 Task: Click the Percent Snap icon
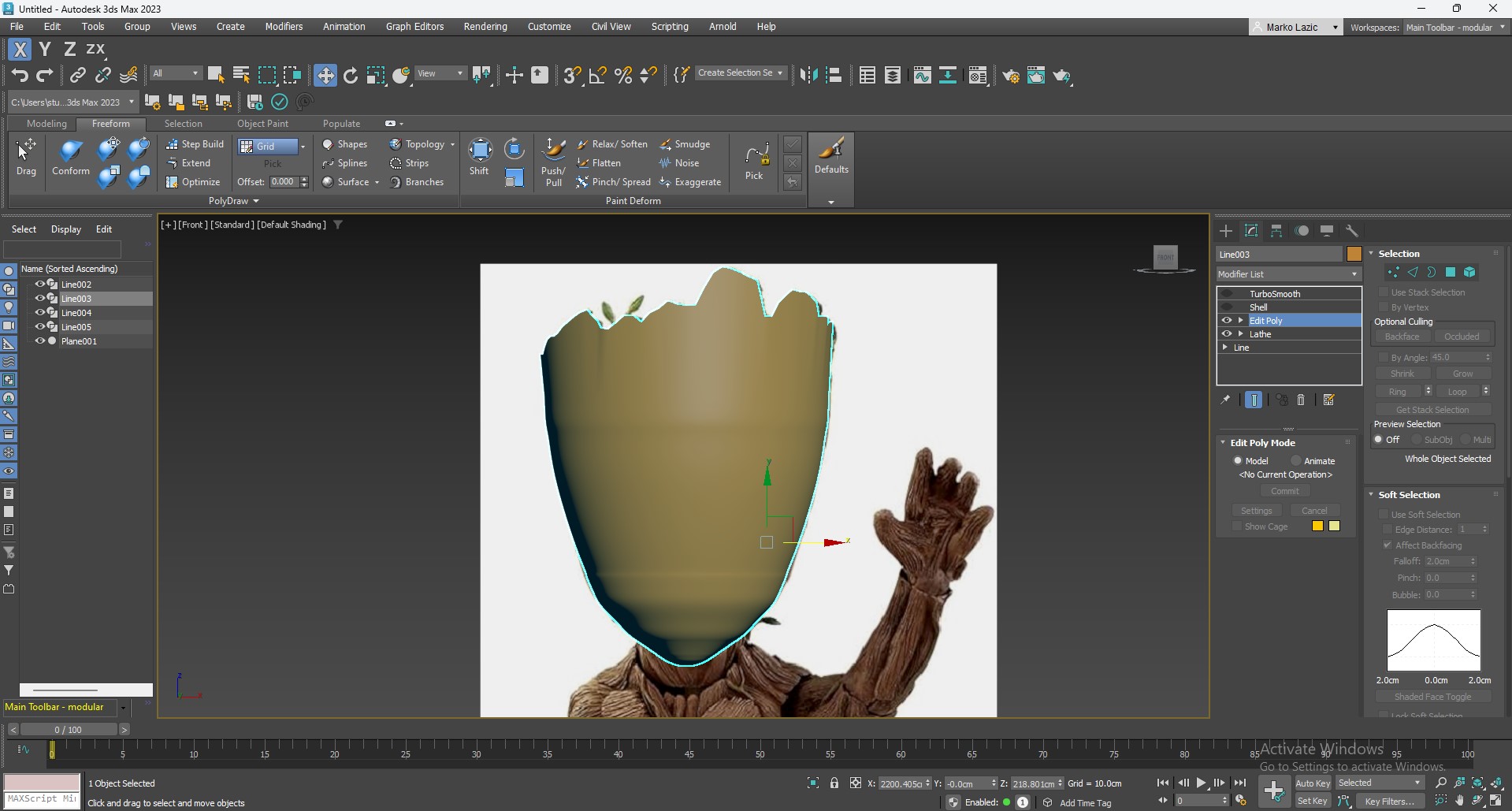(x=623, y=76)
